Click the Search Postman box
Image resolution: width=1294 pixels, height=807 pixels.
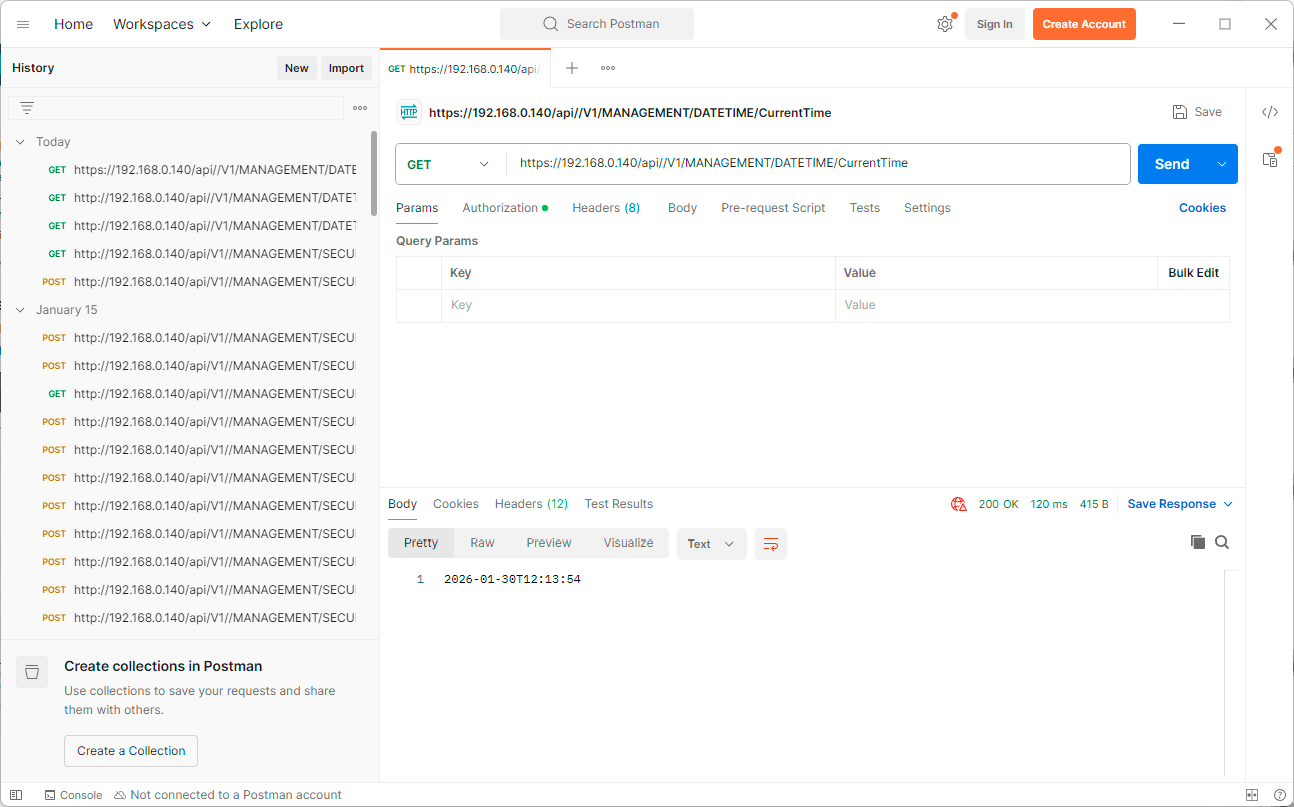597,24
